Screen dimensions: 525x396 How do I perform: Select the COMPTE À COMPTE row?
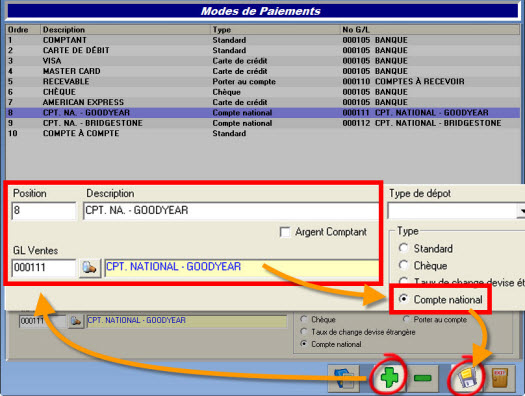pos(263,133)
